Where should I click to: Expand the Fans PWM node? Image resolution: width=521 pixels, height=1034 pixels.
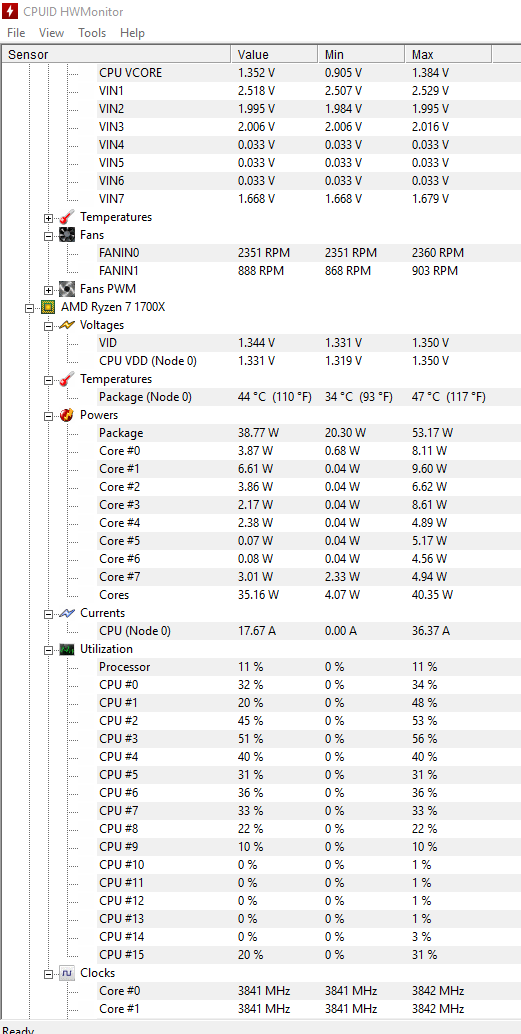pyautogui.click(x=49, y=289)
